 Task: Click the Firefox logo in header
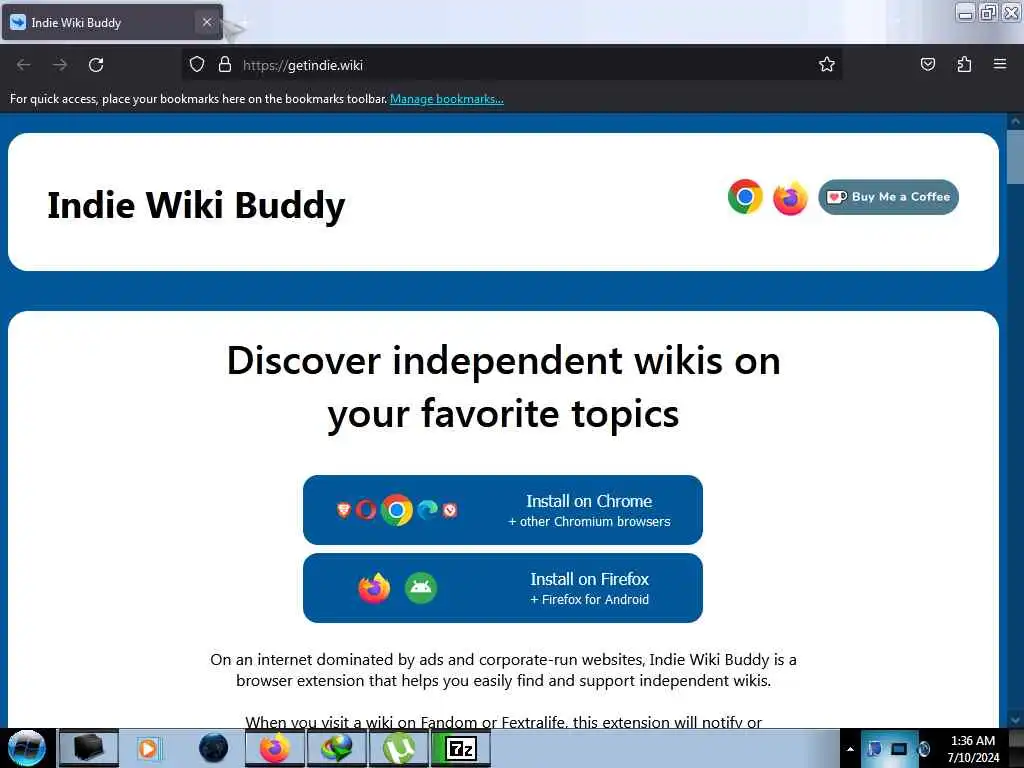click(x=790, y=198)
